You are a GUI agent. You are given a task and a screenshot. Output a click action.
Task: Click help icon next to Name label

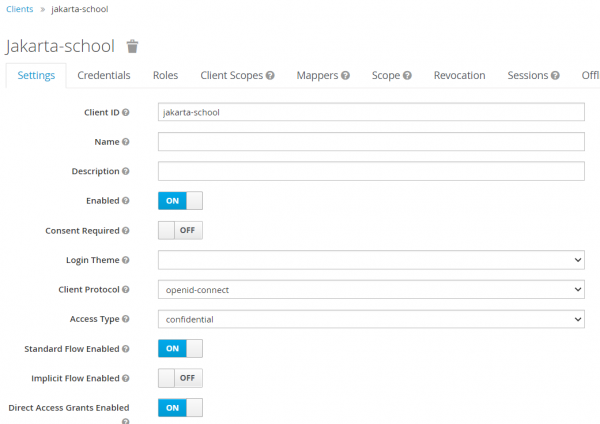126,142
